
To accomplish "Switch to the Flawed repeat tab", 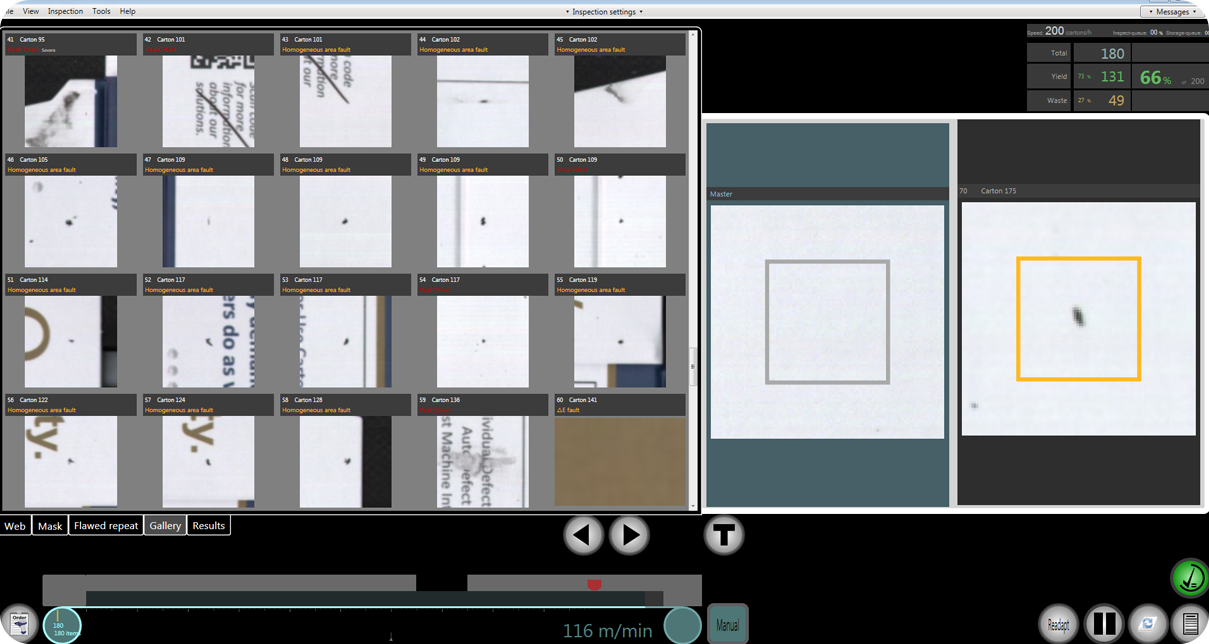I will (x=105, y=525).
